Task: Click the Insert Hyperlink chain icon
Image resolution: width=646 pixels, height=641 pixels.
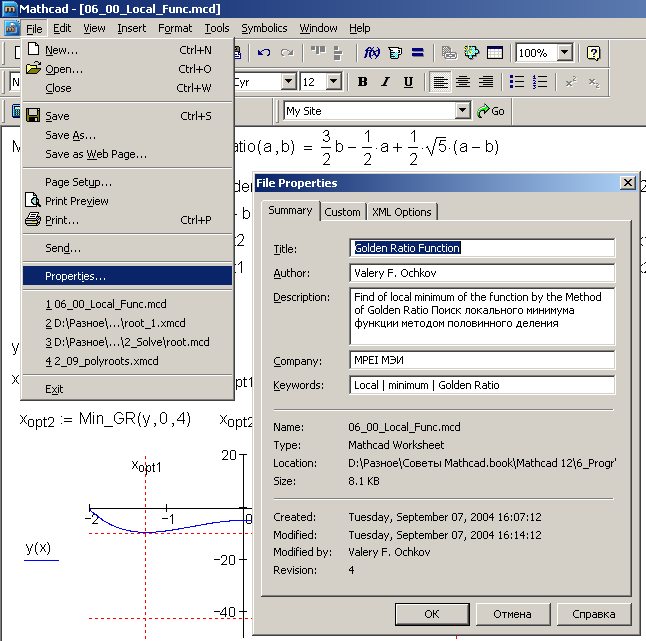Action: [449, 53]
